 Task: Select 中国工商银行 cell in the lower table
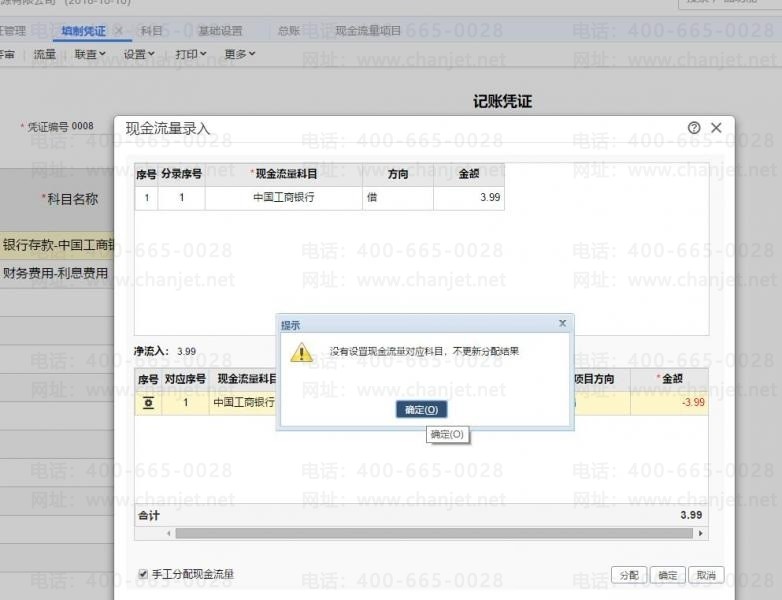pos(243,402)
